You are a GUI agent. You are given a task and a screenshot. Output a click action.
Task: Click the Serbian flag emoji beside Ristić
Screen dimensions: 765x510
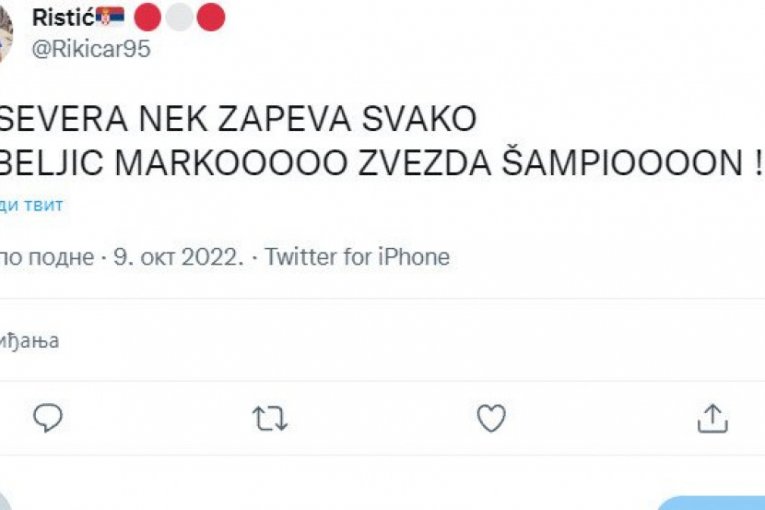pyautogui.click(x=110, y=17)
